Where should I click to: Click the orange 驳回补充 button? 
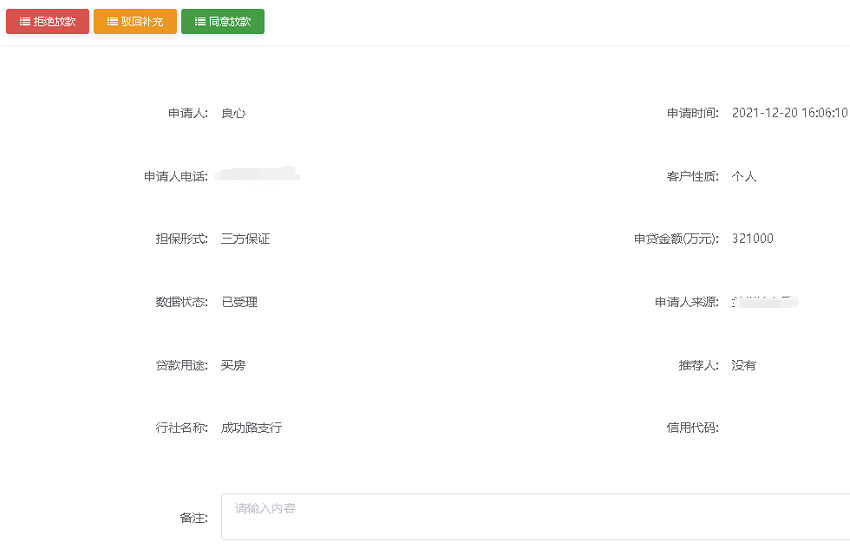(135, 22)
